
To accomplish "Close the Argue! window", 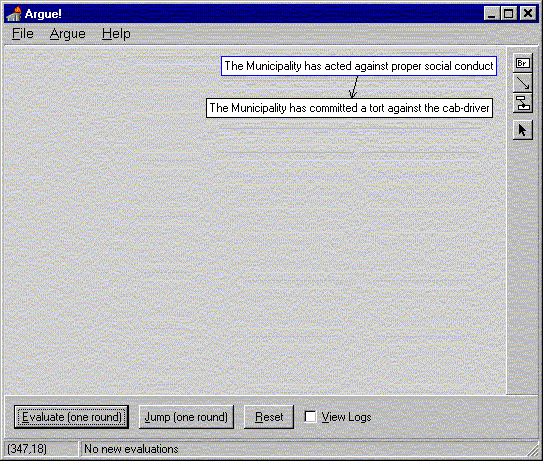I will click(528, 14).
